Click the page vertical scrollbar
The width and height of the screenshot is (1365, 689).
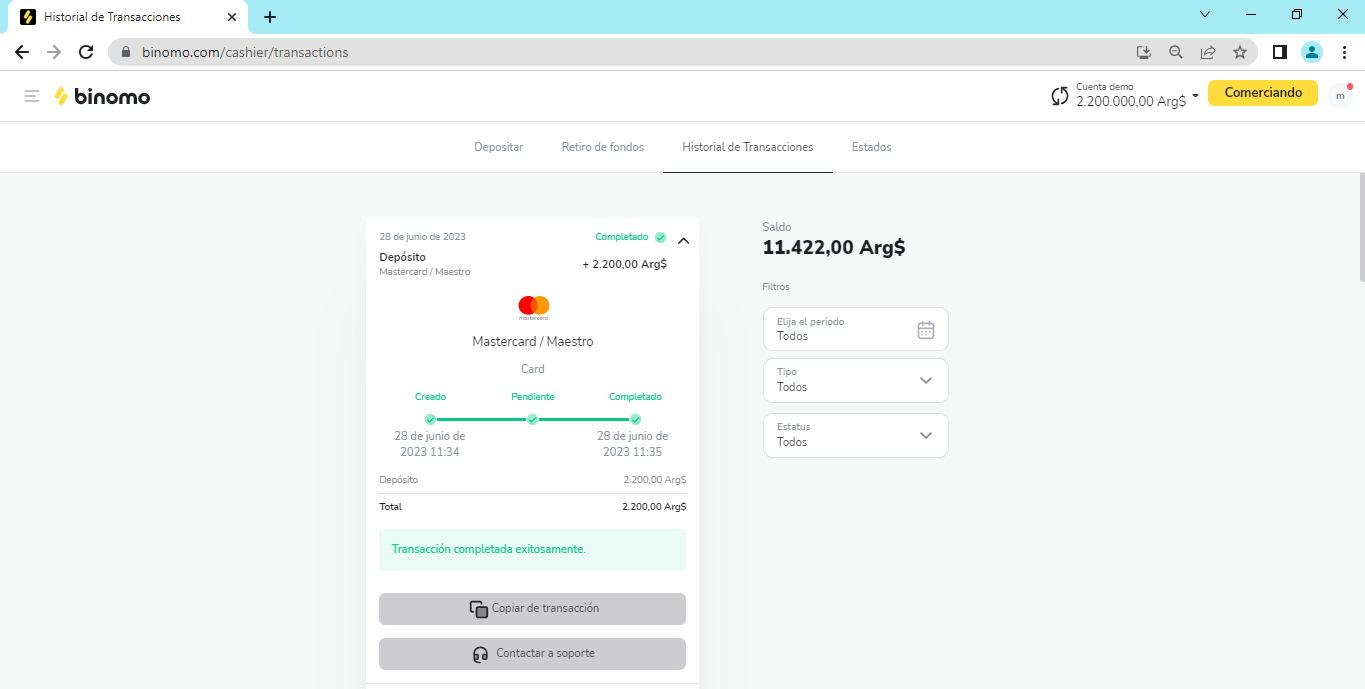coord(1360,227)
